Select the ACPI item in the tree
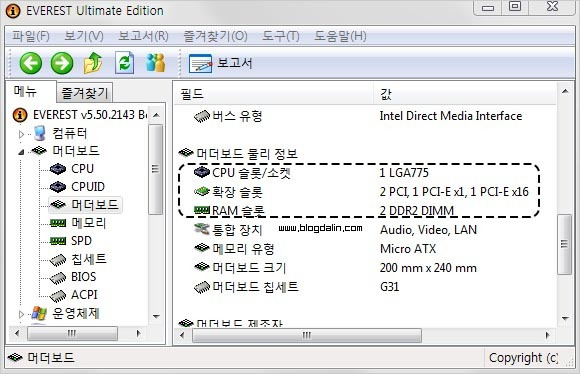This screenshot has height=374, width=580. coord(84,295)
